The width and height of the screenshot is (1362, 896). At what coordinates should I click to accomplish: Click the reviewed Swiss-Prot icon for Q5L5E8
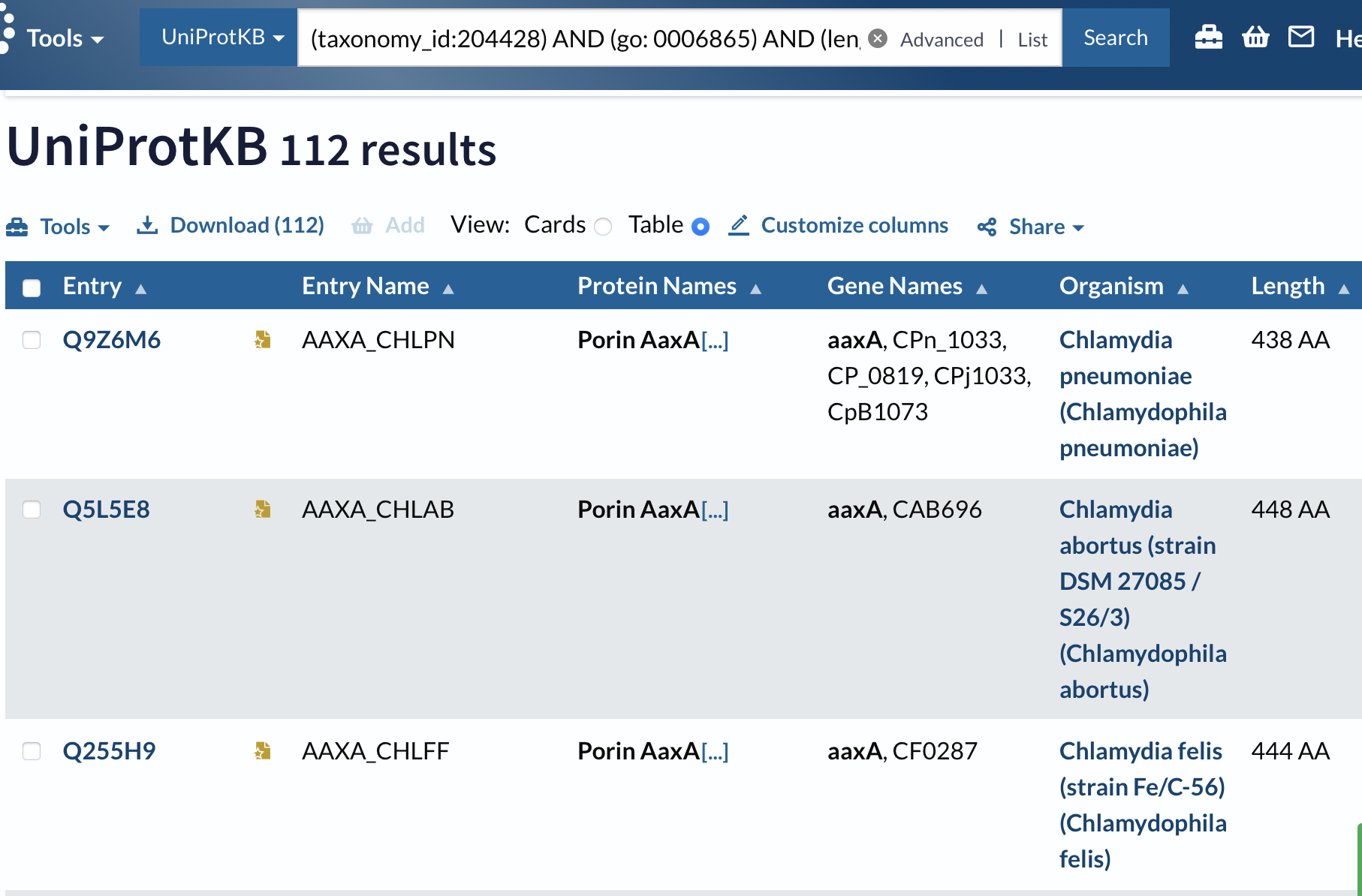pos(262,510)
